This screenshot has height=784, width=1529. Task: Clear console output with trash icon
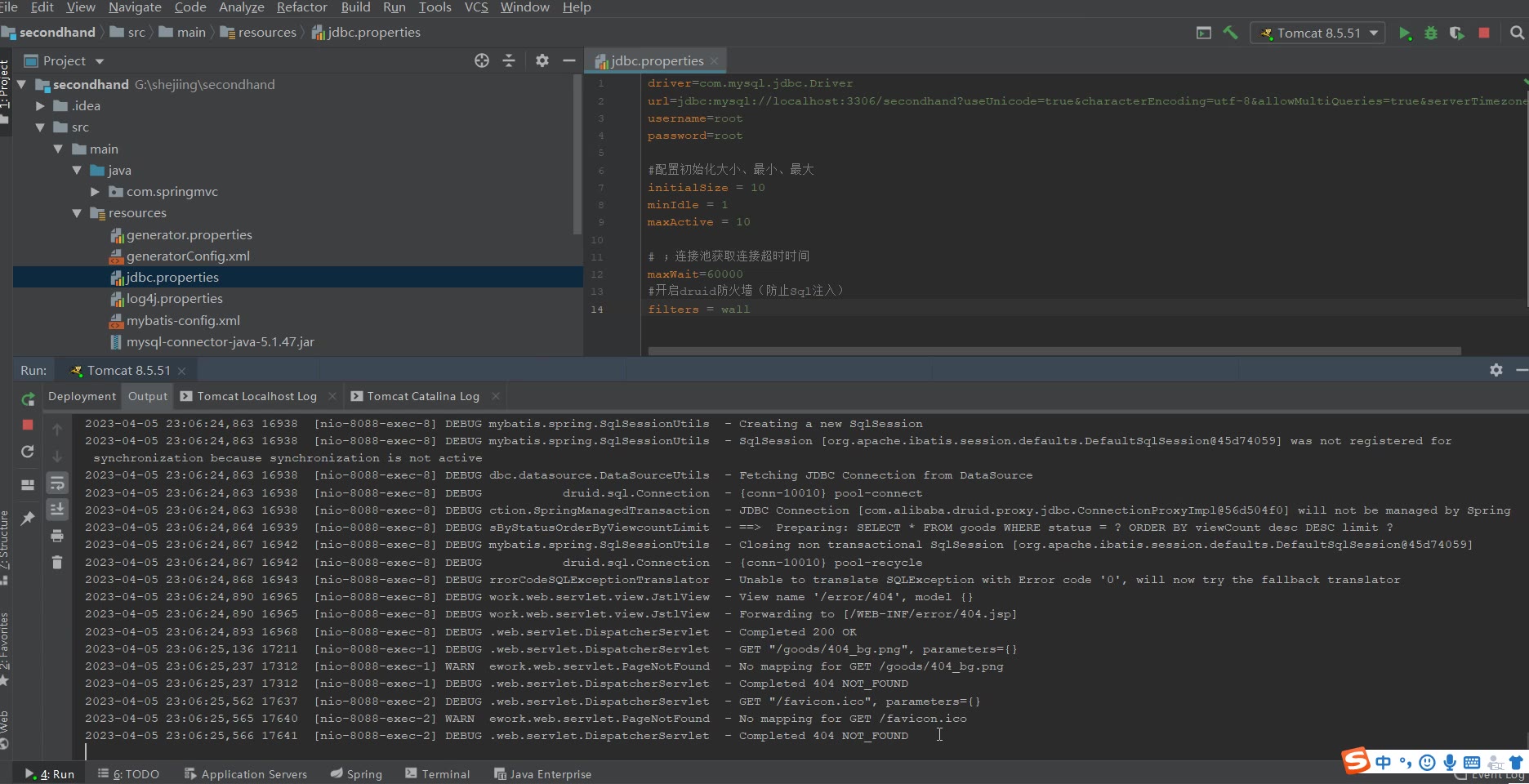(x=57, y=562)
